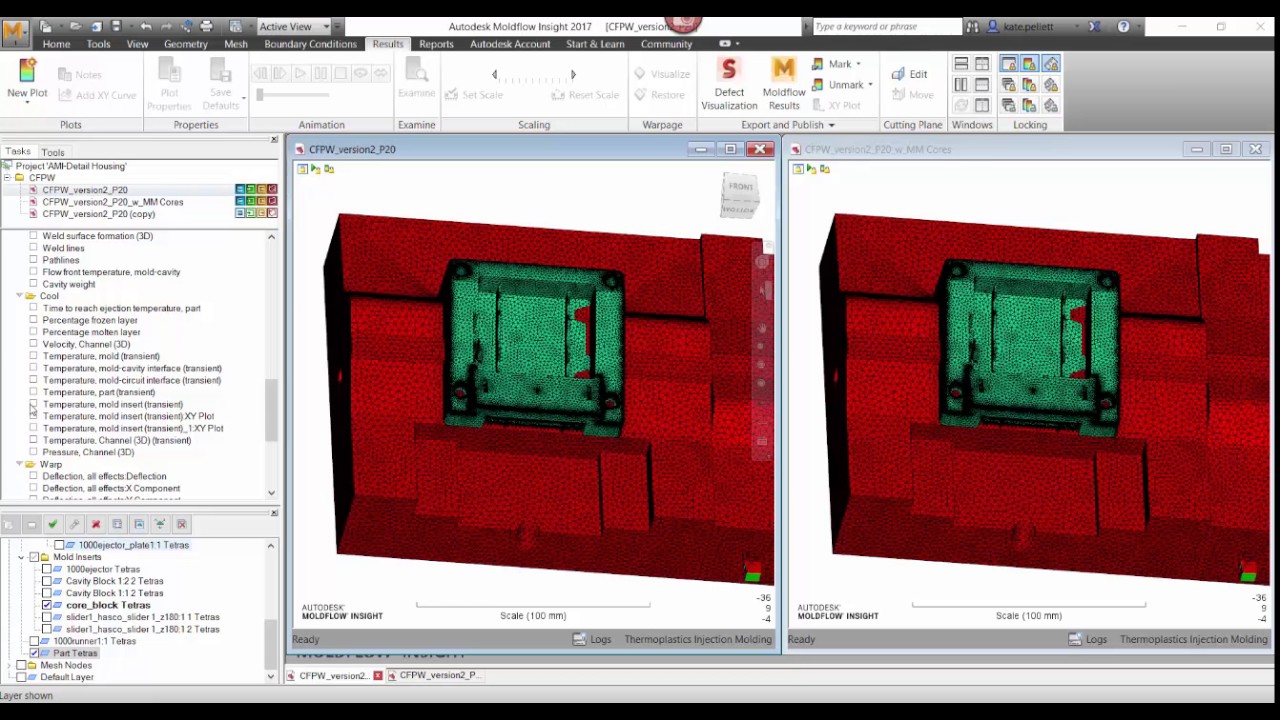Expand the Mesh Nodes layer group
Image resolution: width=1280 pixels, height=720 pixels.
10,665
